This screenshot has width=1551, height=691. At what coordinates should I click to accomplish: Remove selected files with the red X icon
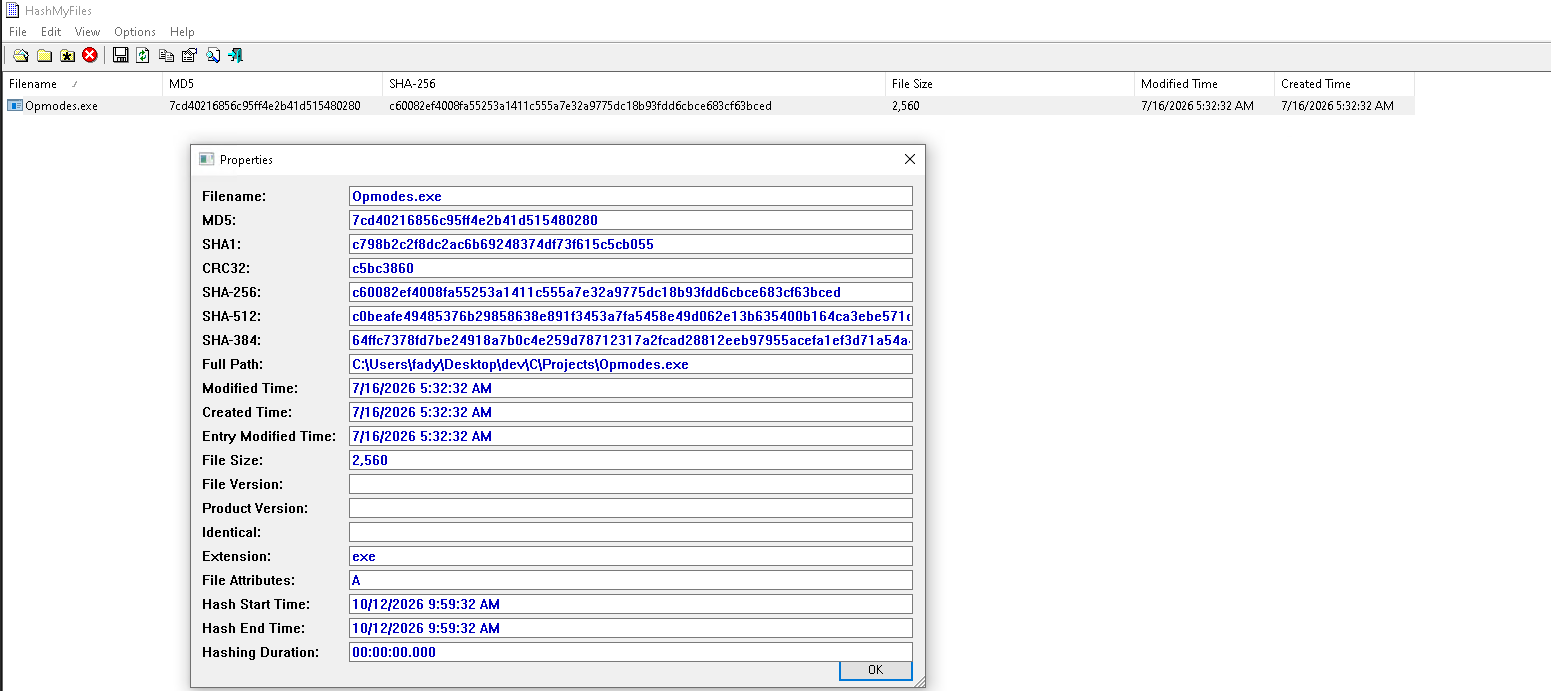click(90, 55)
